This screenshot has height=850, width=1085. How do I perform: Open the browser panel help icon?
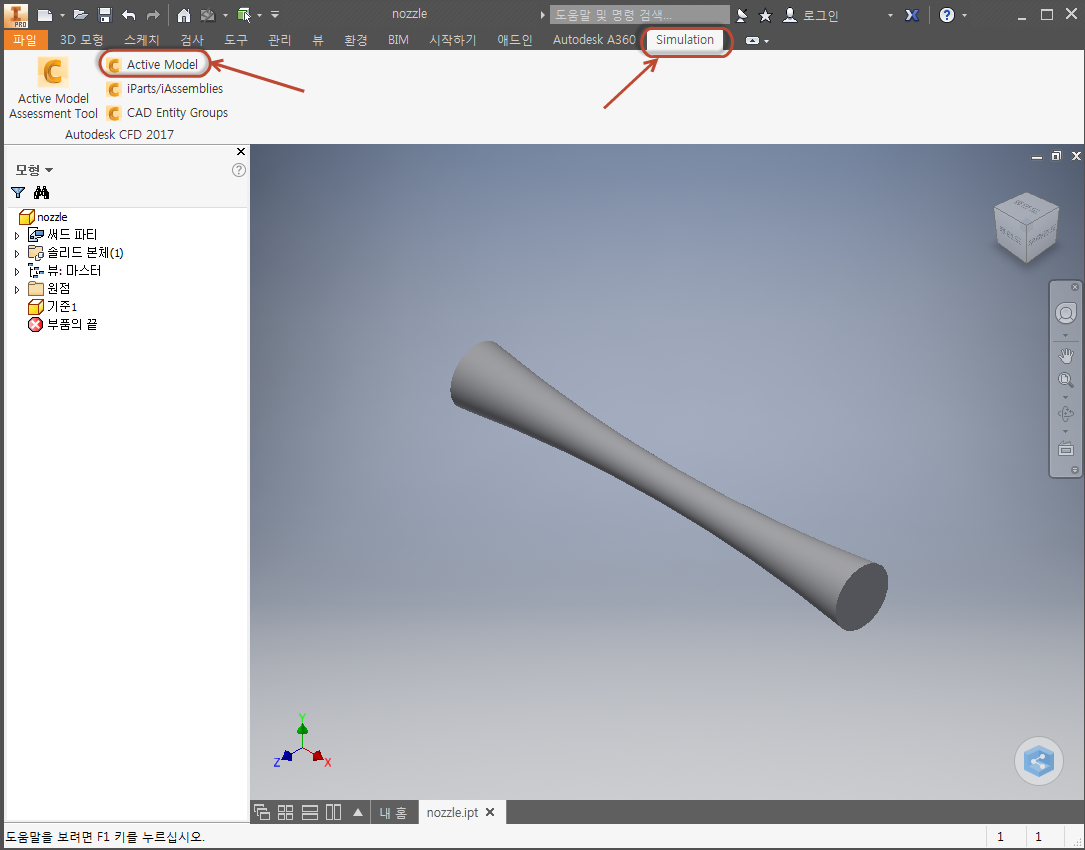pyautogui.click(x=239, y=170)
